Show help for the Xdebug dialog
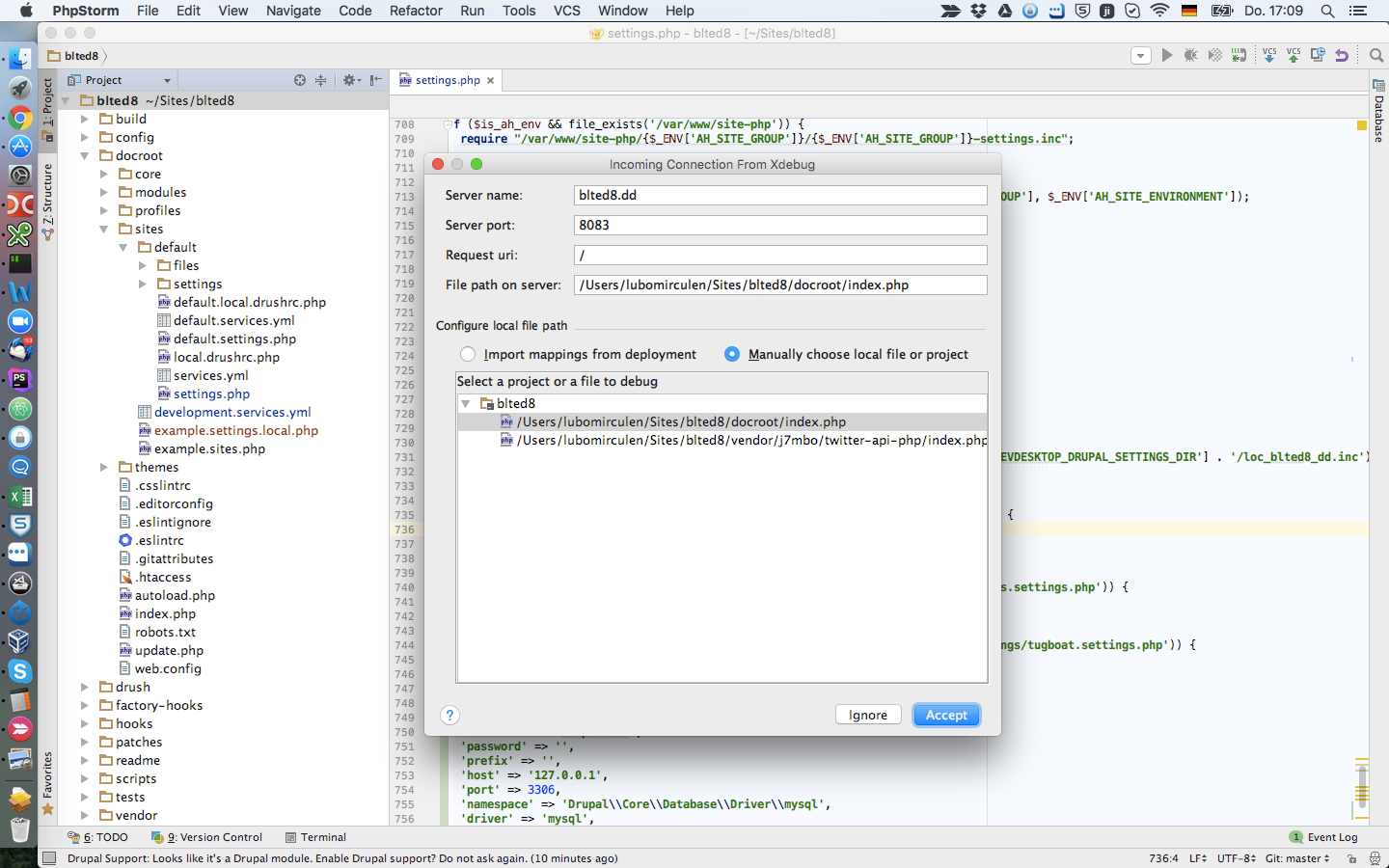 click(x=449, y=715)
